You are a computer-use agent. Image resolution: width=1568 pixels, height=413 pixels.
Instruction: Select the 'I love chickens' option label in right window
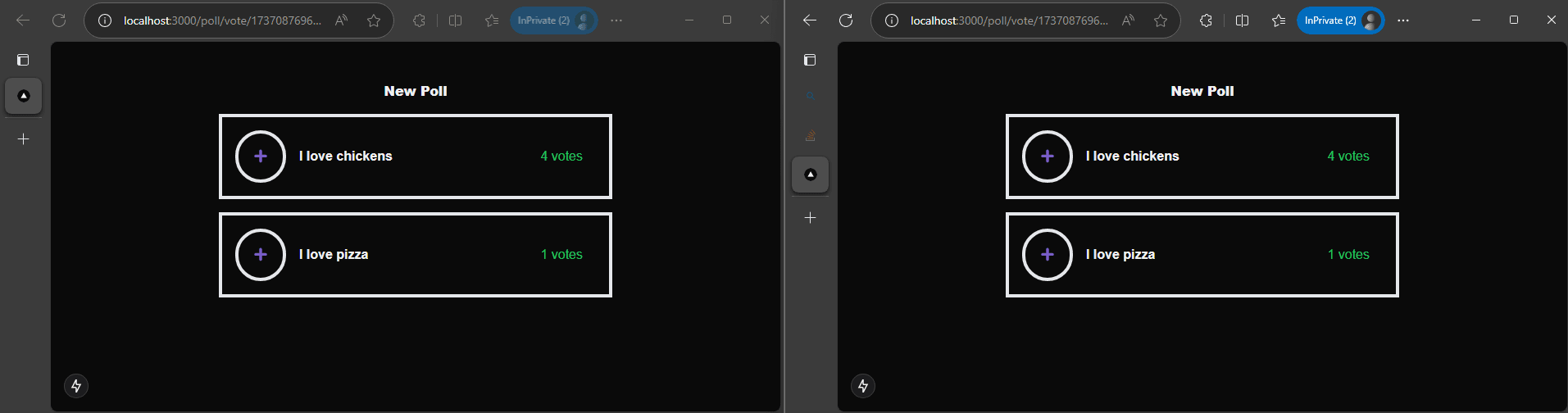(1133, 156)
